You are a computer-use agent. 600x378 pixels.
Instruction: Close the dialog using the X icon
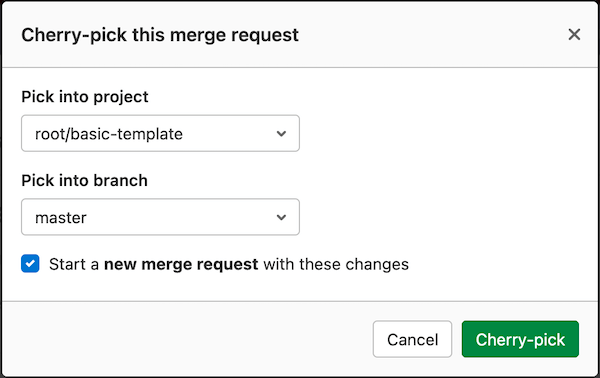[574, 34]
